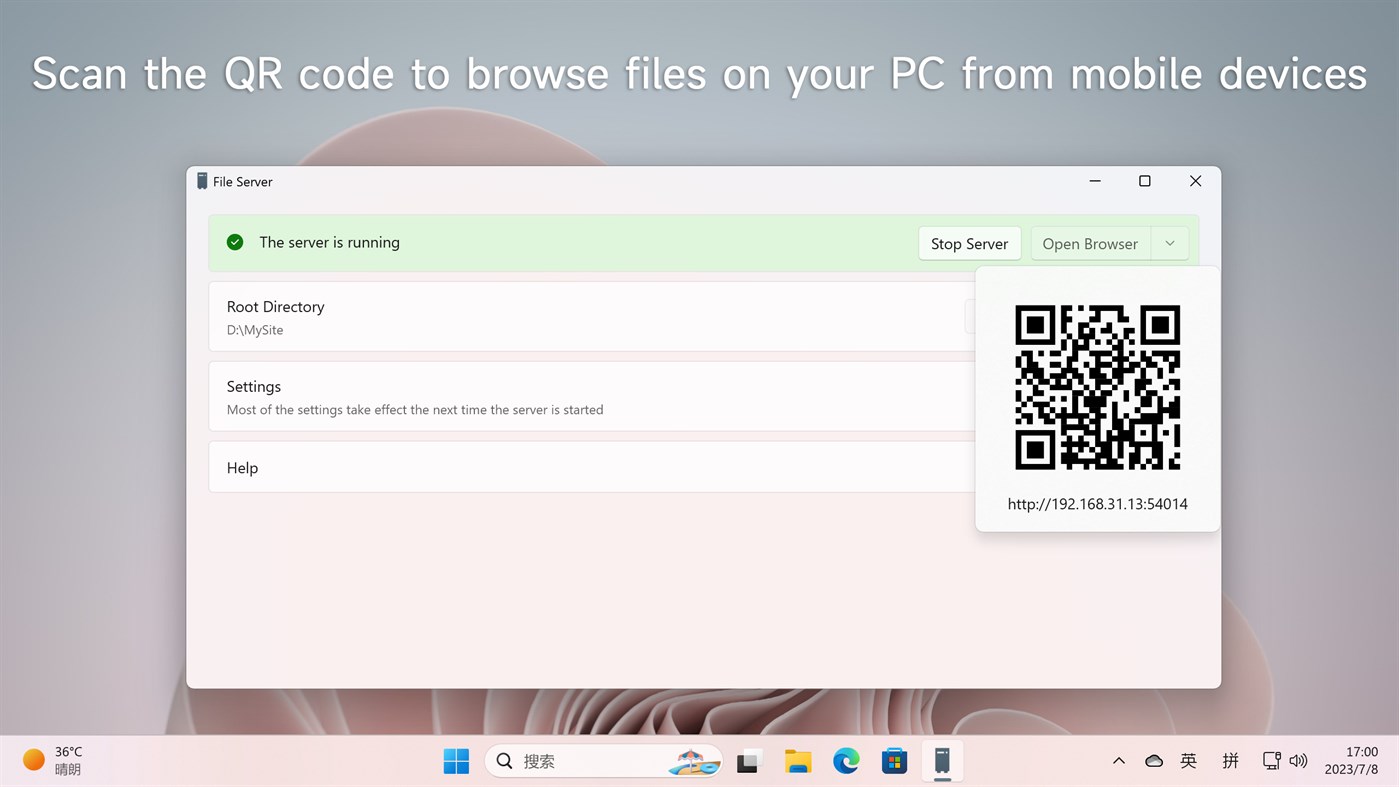Screen dimensions: 1399x787
Task: Expand the Settings section
Action: (592, 396)
